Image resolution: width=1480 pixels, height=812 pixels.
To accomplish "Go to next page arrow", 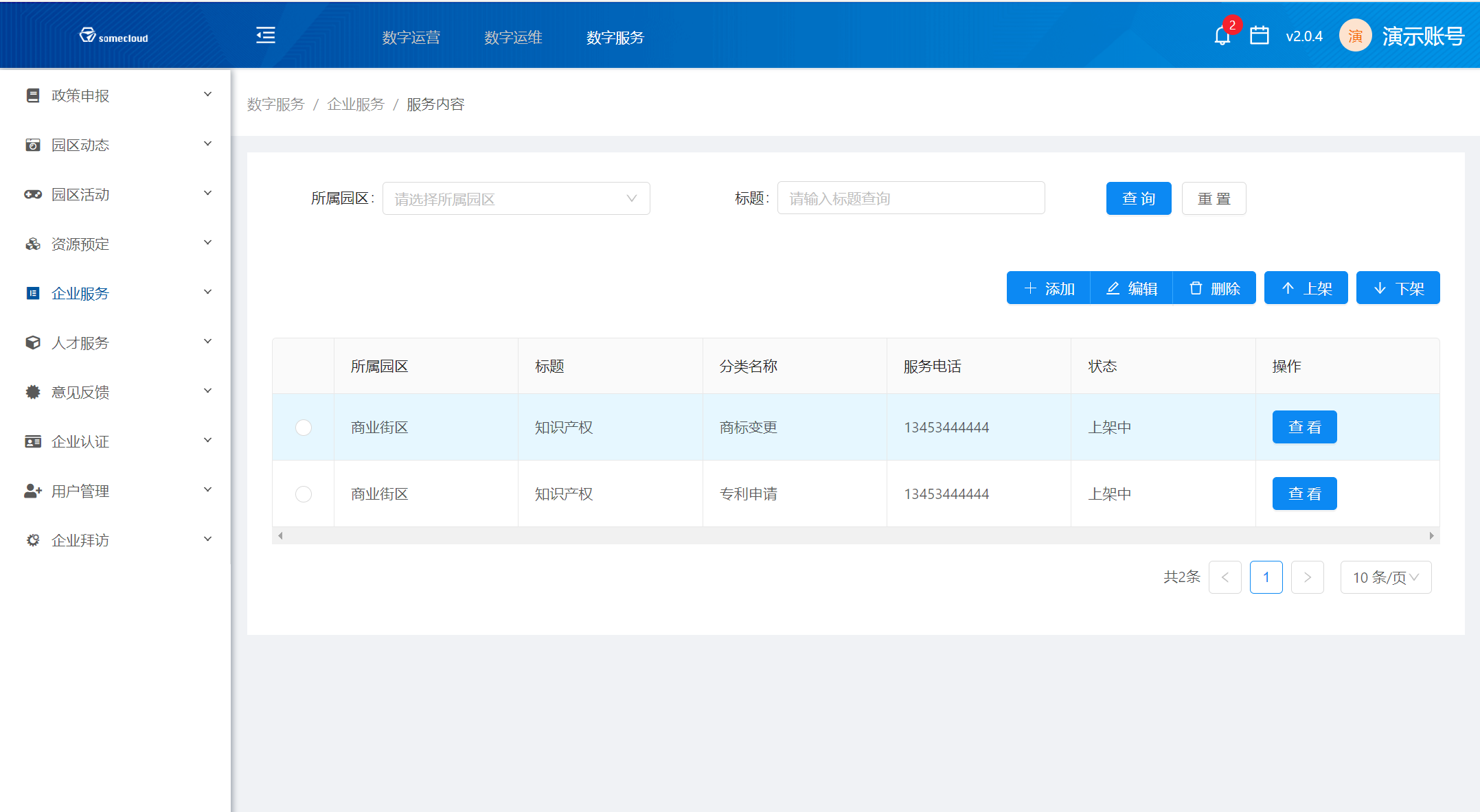I will click(1308, 577).
